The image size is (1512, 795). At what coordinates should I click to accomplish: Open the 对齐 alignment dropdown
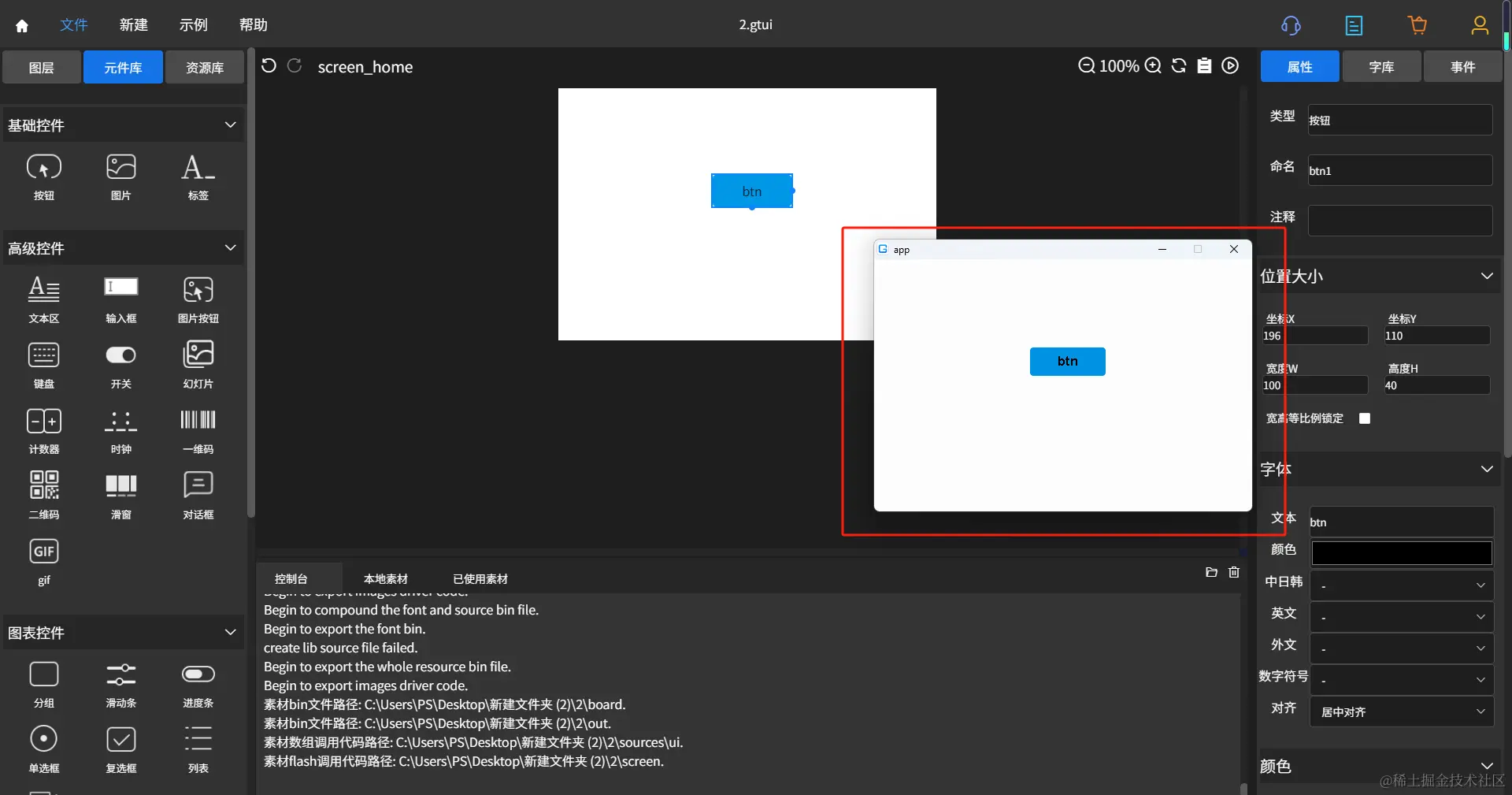tap(1402, 711)
